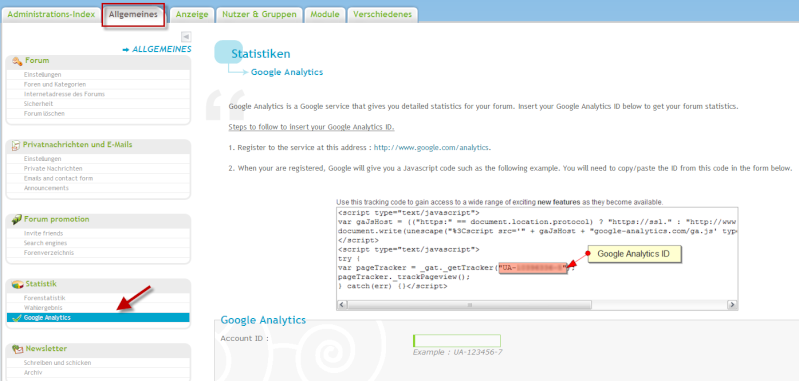The image size is (799, 381).
Task: Open the Anzeige tab
Action: (192, 14)
